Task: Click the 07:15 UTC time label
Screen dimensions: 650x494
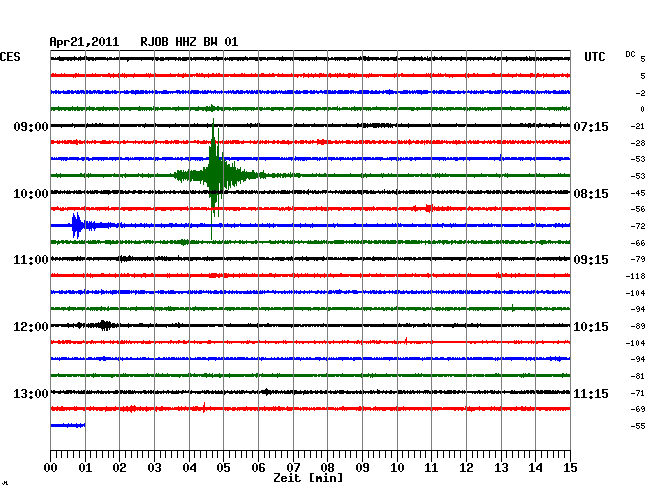Action: click(591, 126)
